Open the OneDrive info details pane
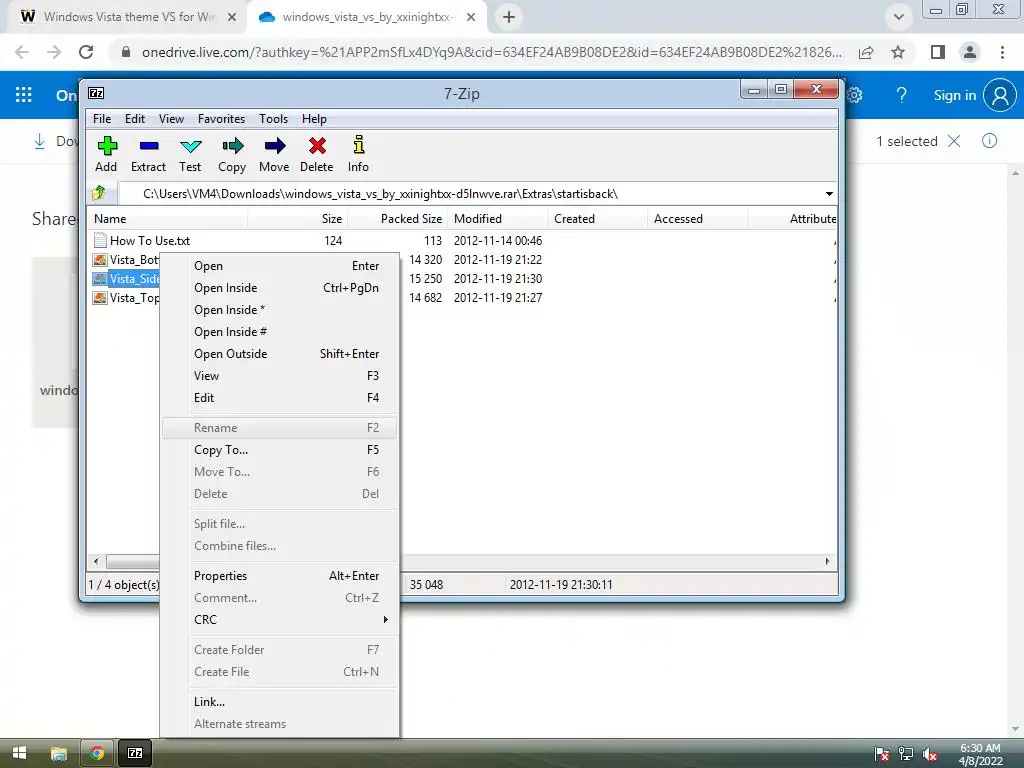The image size is (1024, 768). pos(989,141)
